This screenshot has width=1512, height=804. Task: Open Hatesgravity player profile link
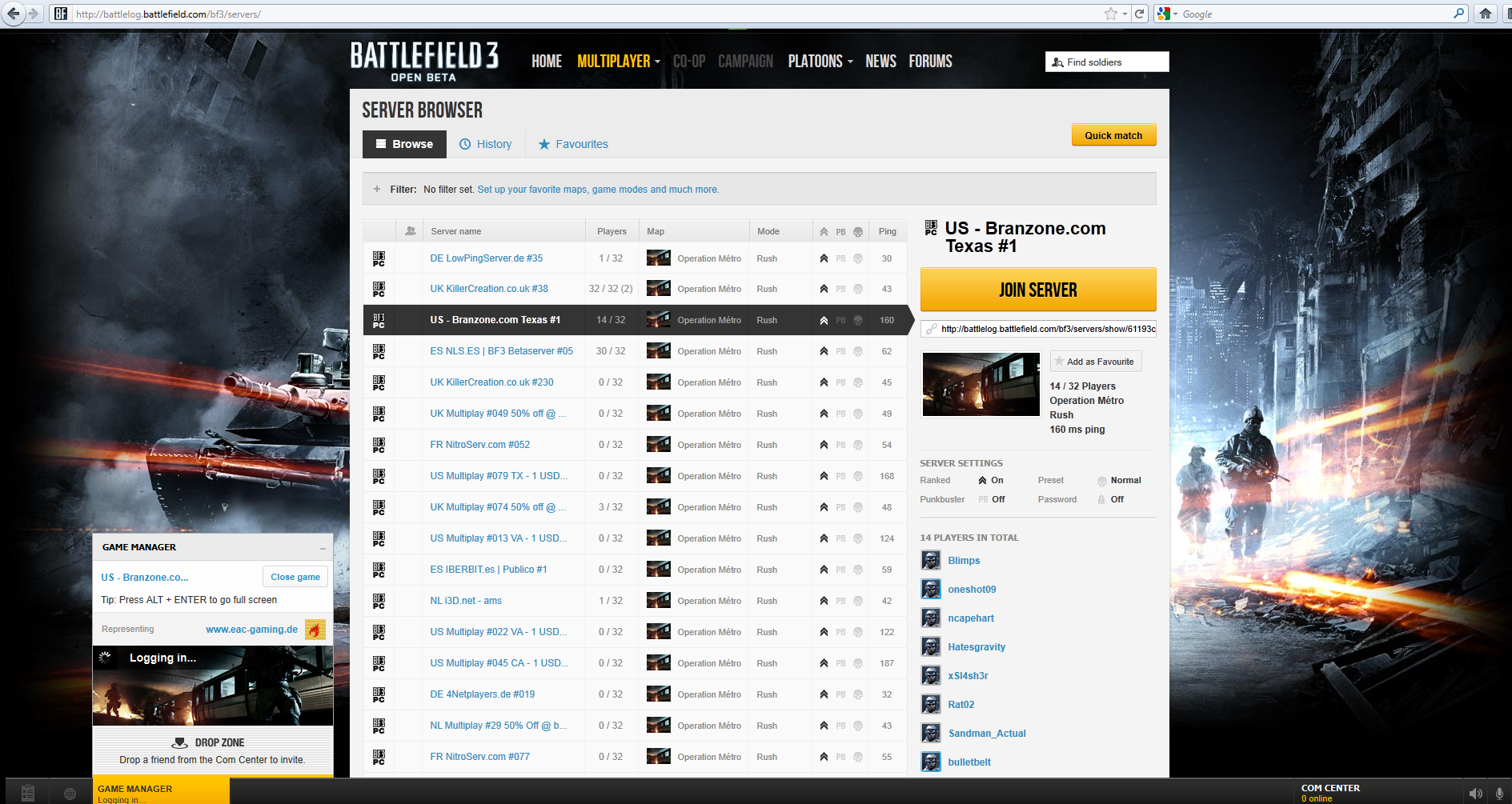[977, 647]
